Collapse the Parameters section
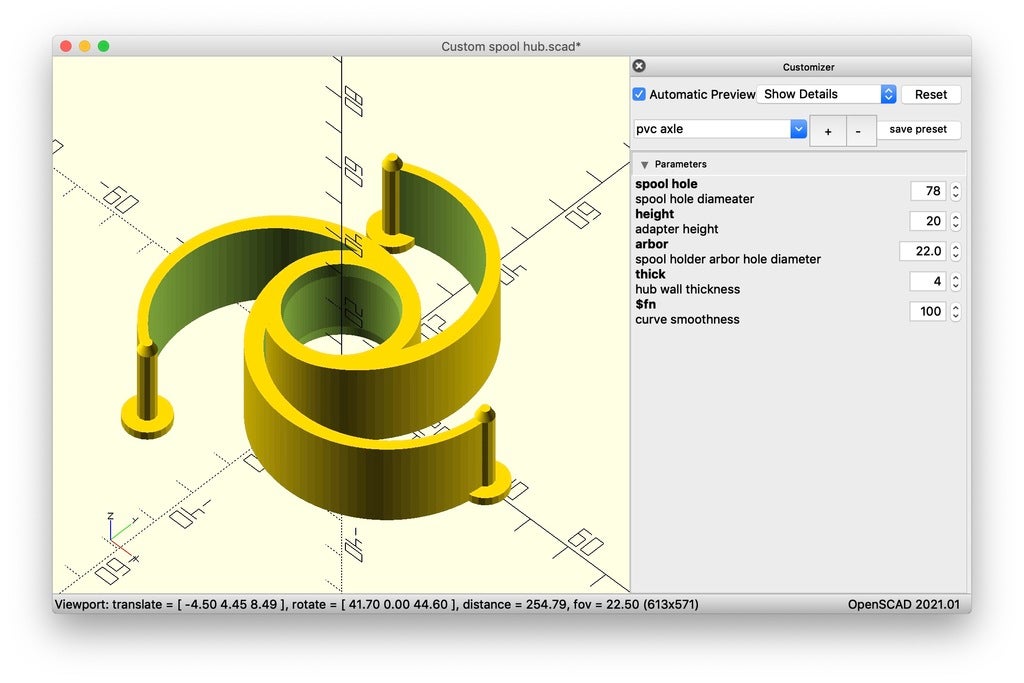 [645, 164]
